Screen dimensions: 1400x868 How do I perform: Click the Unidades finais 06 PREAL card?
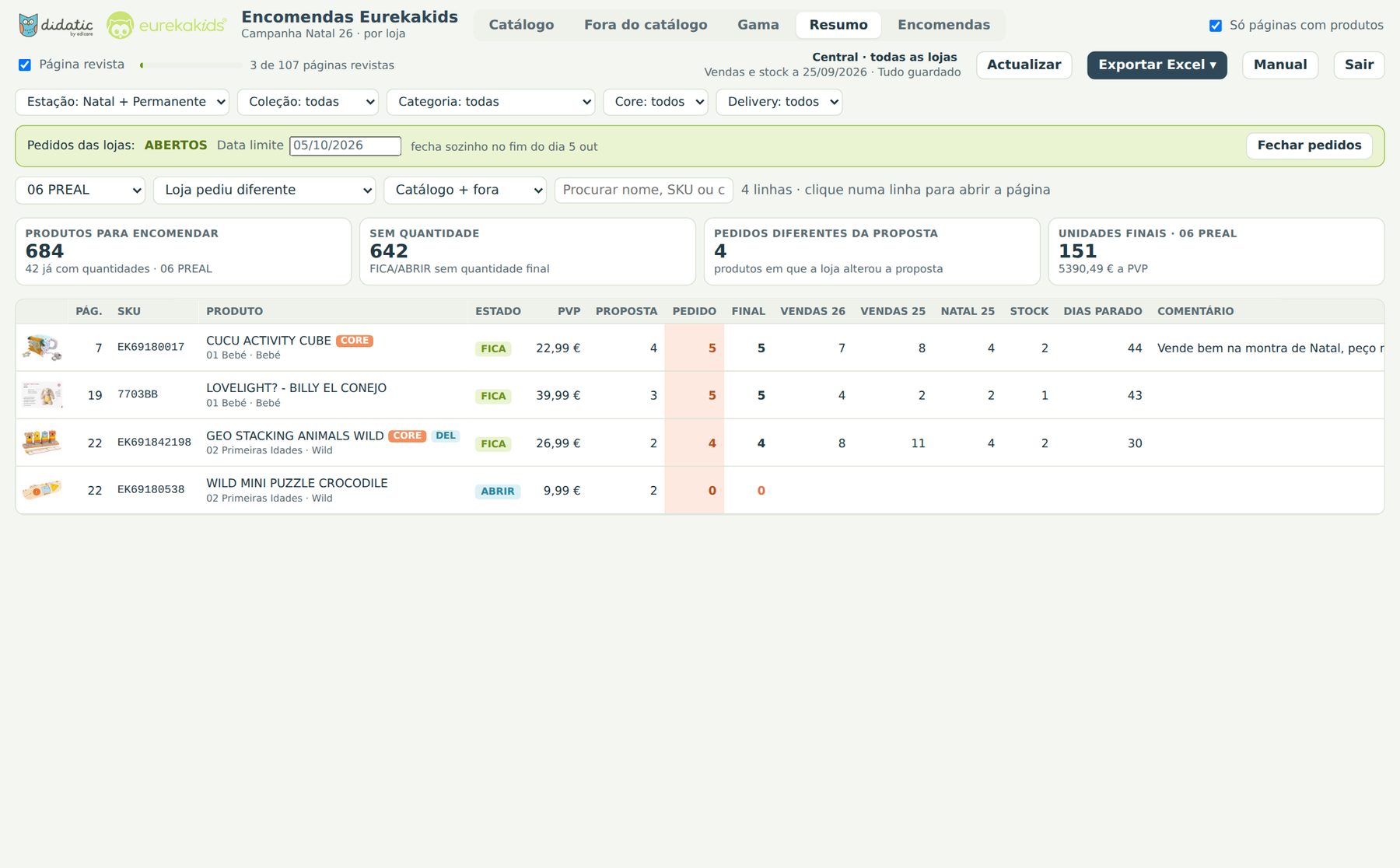1216,251
